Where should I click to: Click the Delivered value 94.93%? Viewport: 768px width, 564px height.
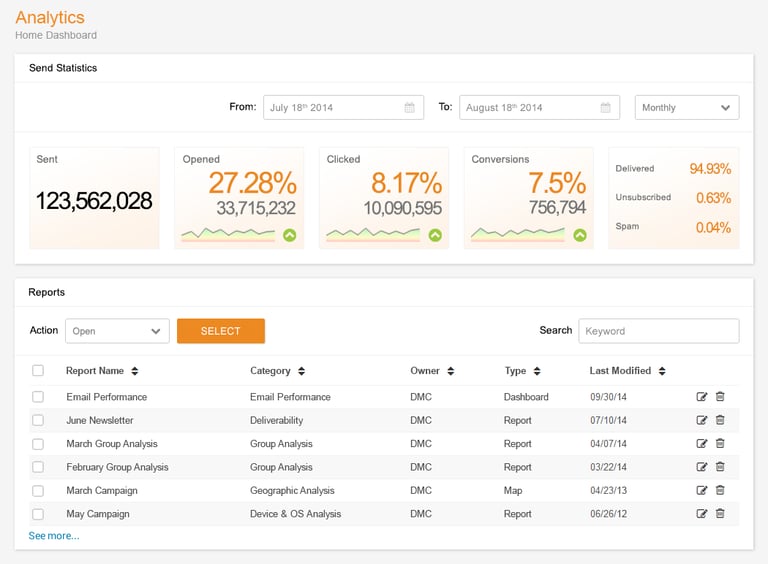[710, 169]
